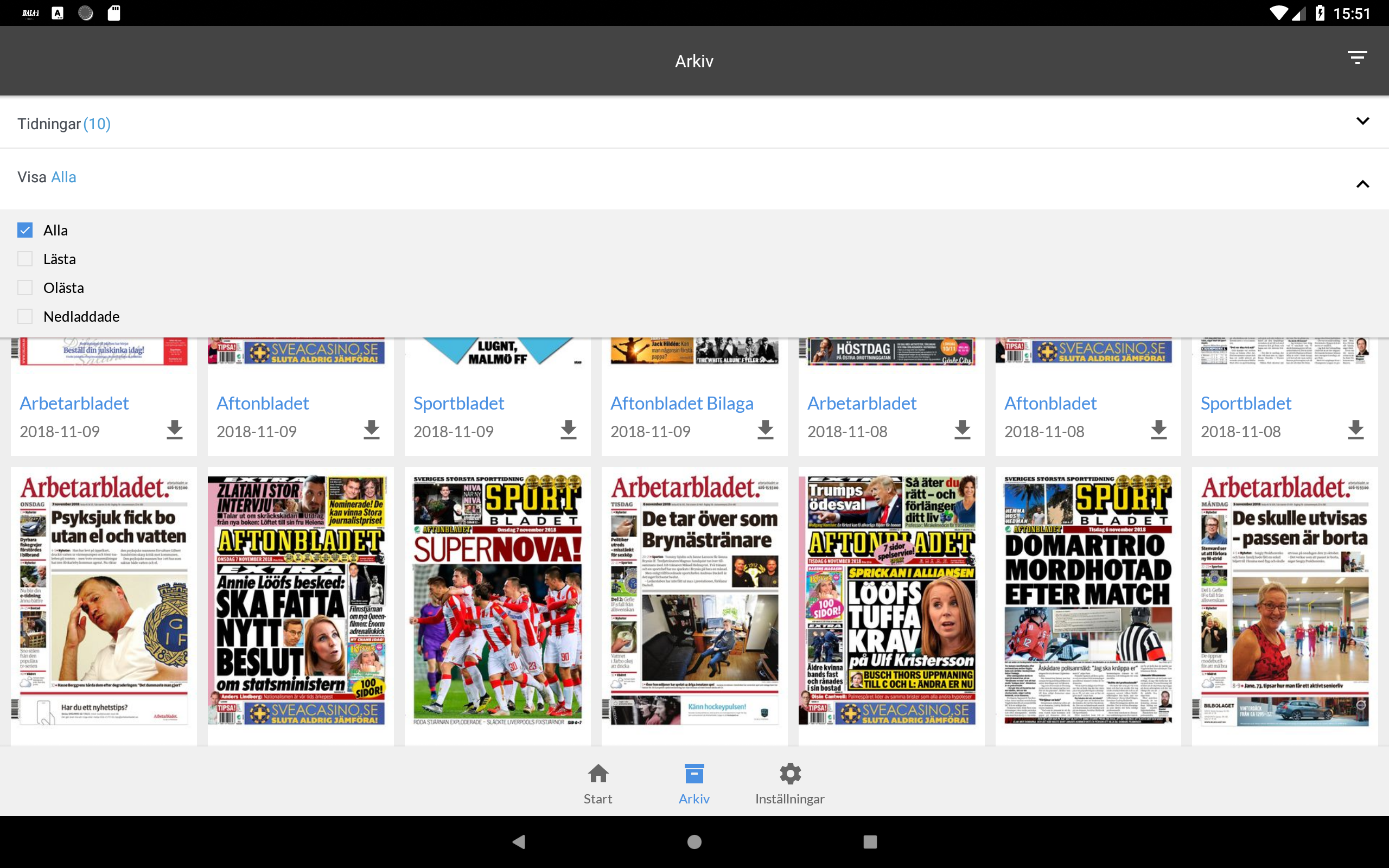Tap the Android back navigation button
1389x868 pixels.
[519, 841]
